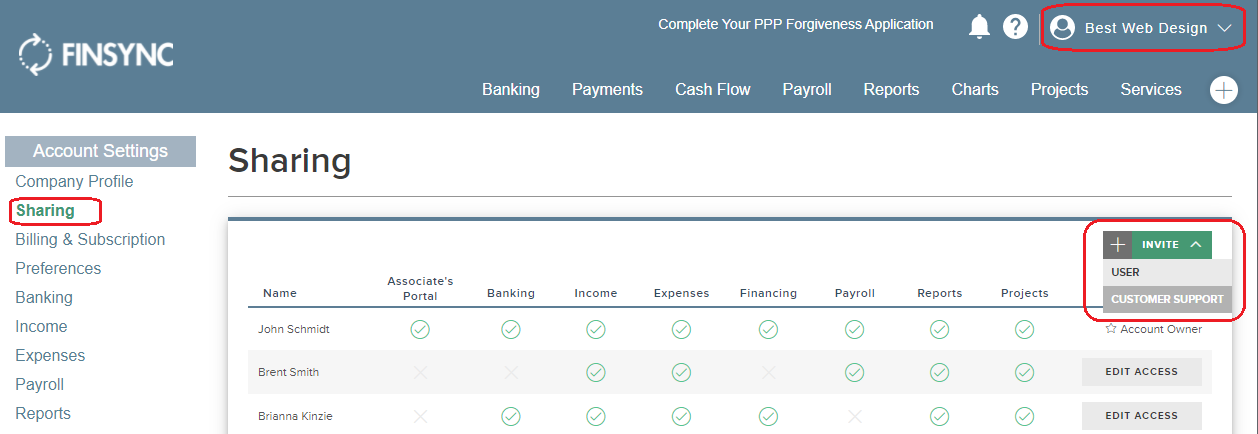1258x434 pixels.
Task: Click the Sharing page heading
Action: [289, 160]
